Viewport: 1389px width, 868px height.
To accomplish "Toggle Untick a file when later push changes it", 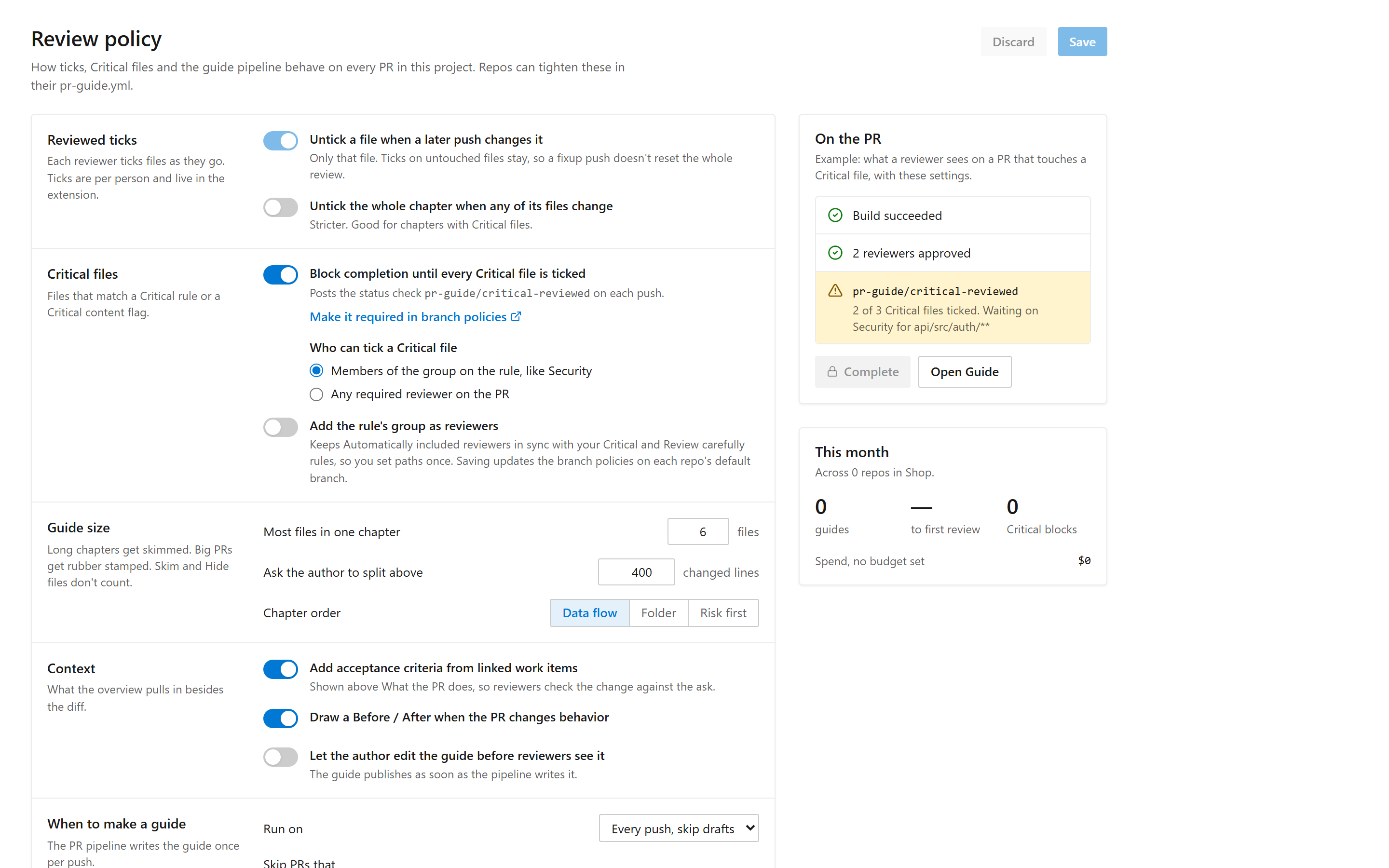I will coord(280,141).
